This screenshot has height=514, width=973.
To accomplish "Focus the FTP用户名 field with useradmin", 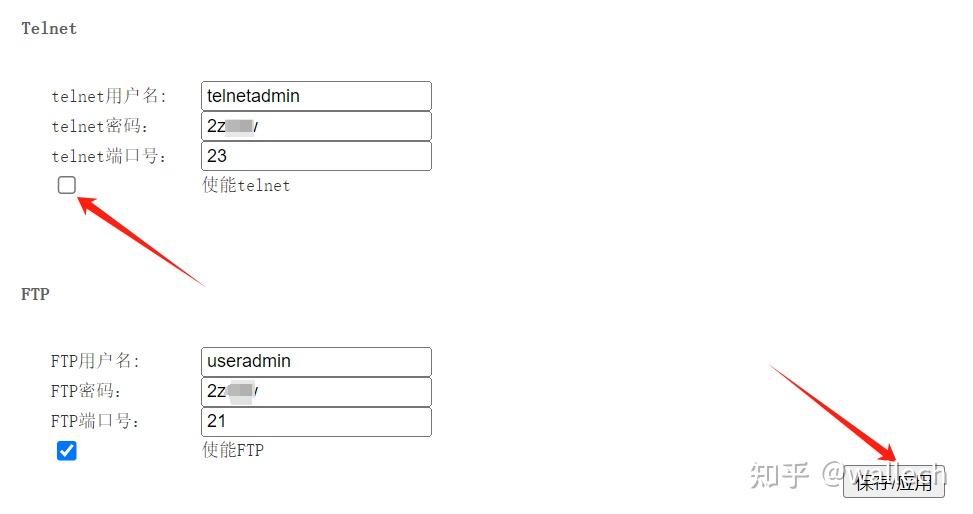I will (316, 362).
